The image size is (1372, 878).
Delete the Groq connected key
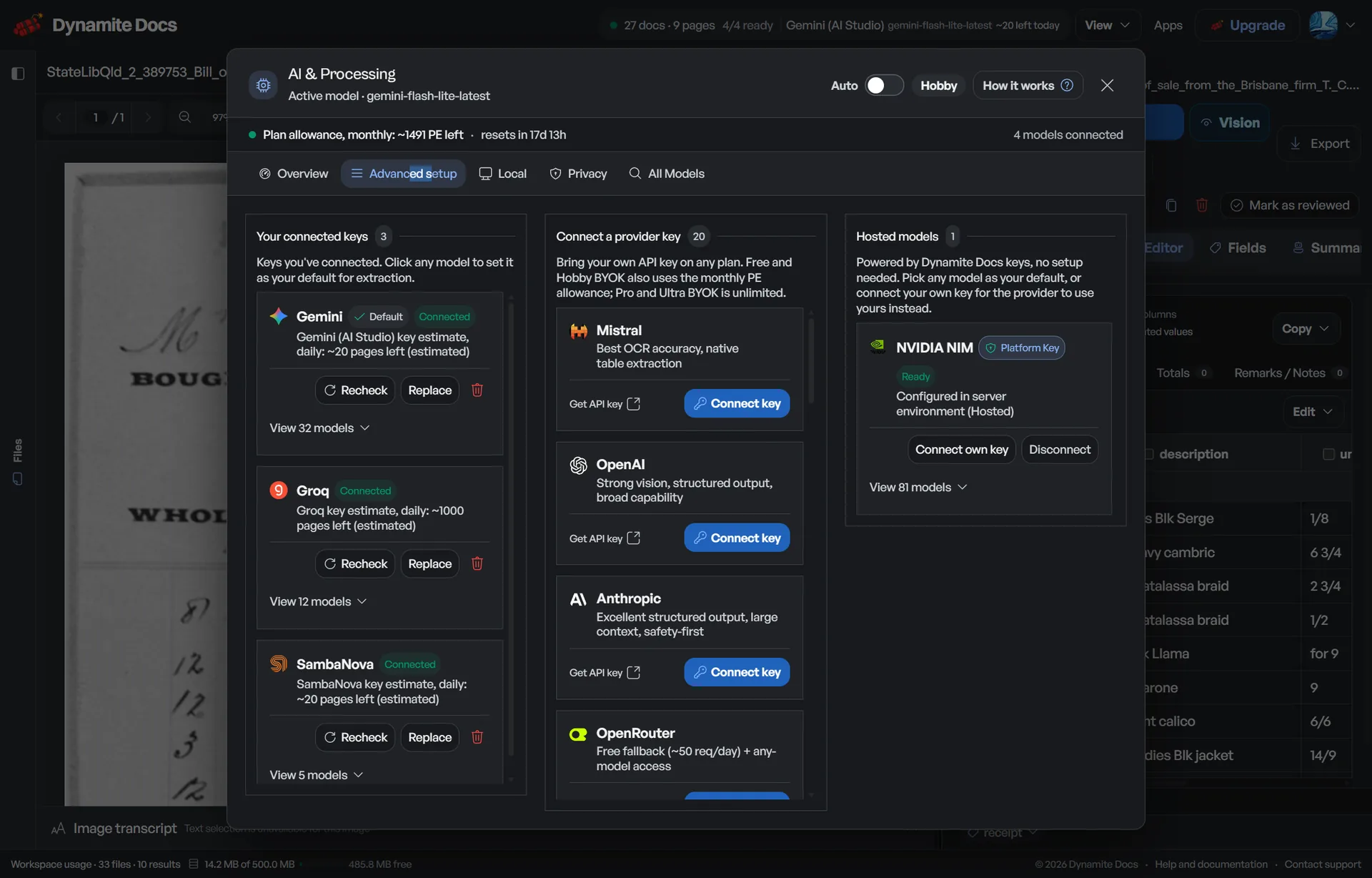477,563
